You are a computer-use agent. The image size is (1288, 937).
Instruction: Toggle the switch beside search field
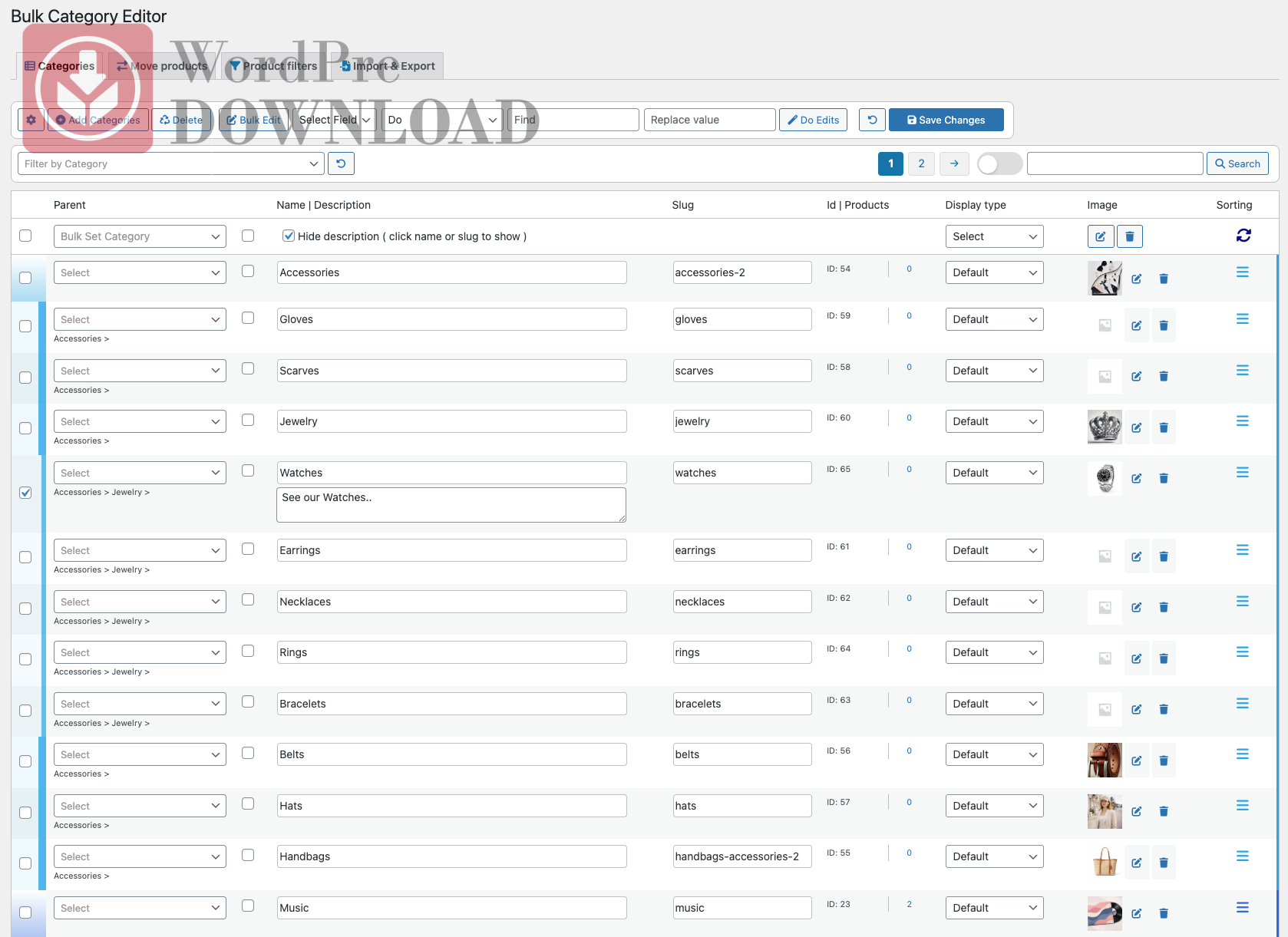[x=999, y=163]
